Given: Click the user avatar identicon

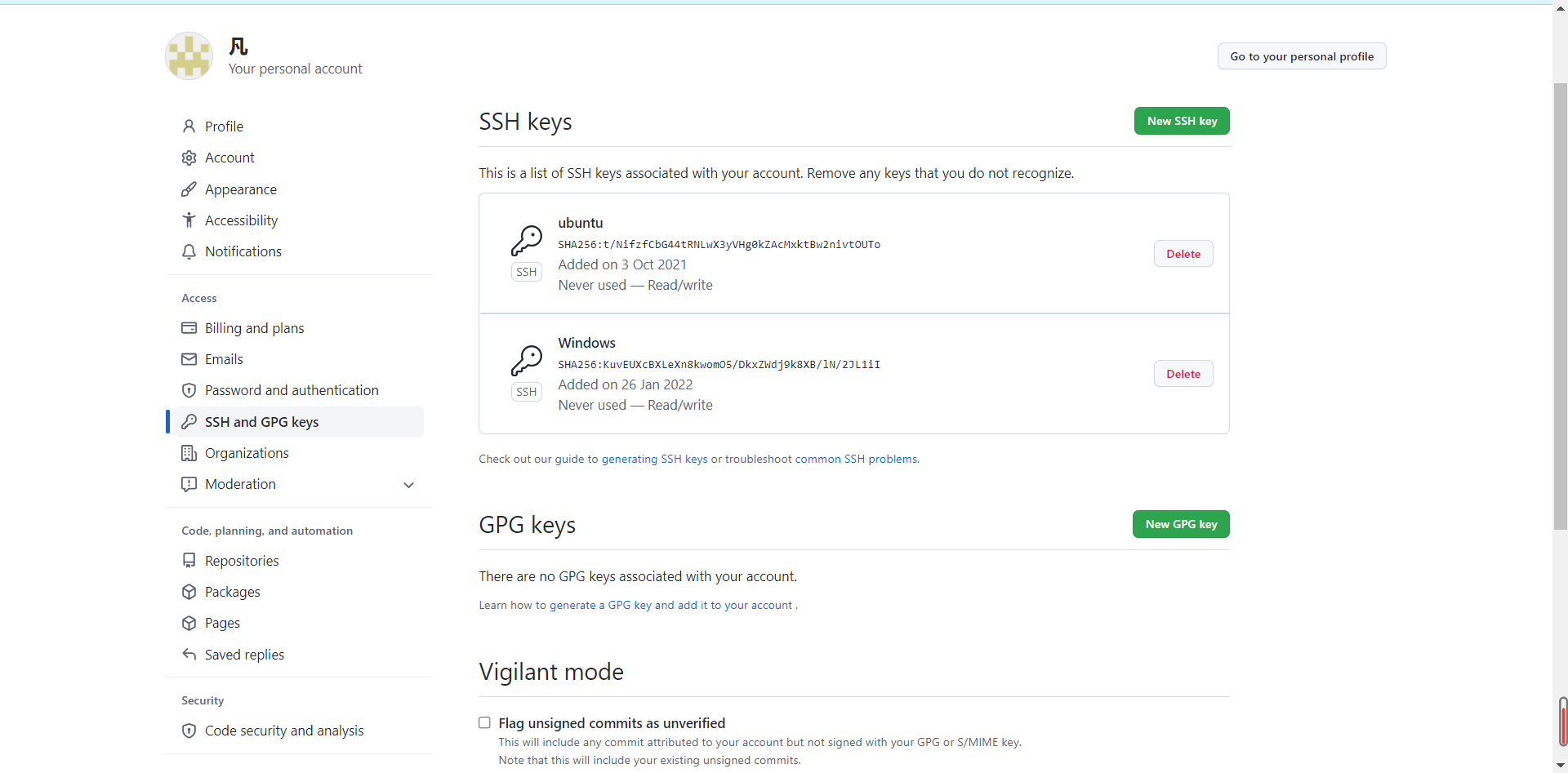Looking at the screenshot, I should pyautogui.click(x=189, y=56).
